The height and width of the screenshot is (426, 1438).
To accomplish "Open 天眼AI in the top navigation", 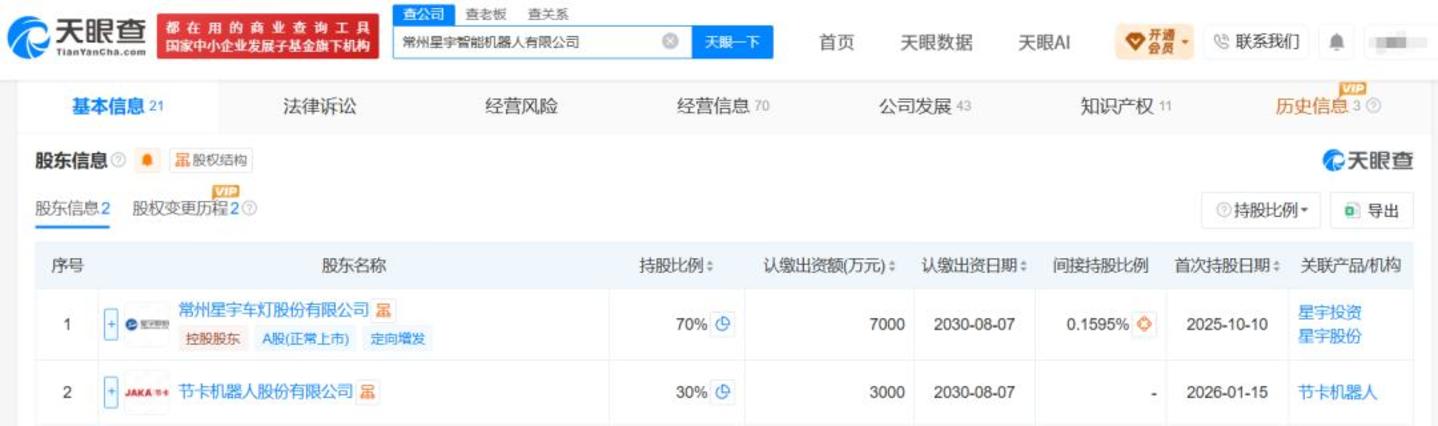I will click(x=1044, y=42).
